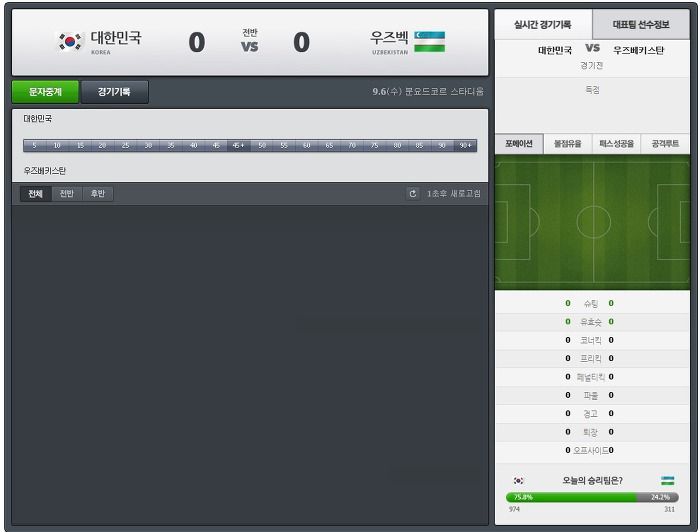This screenshot has height=532, width=700.
Task: Show the 공격루트 tab
Action: [665, 144]
